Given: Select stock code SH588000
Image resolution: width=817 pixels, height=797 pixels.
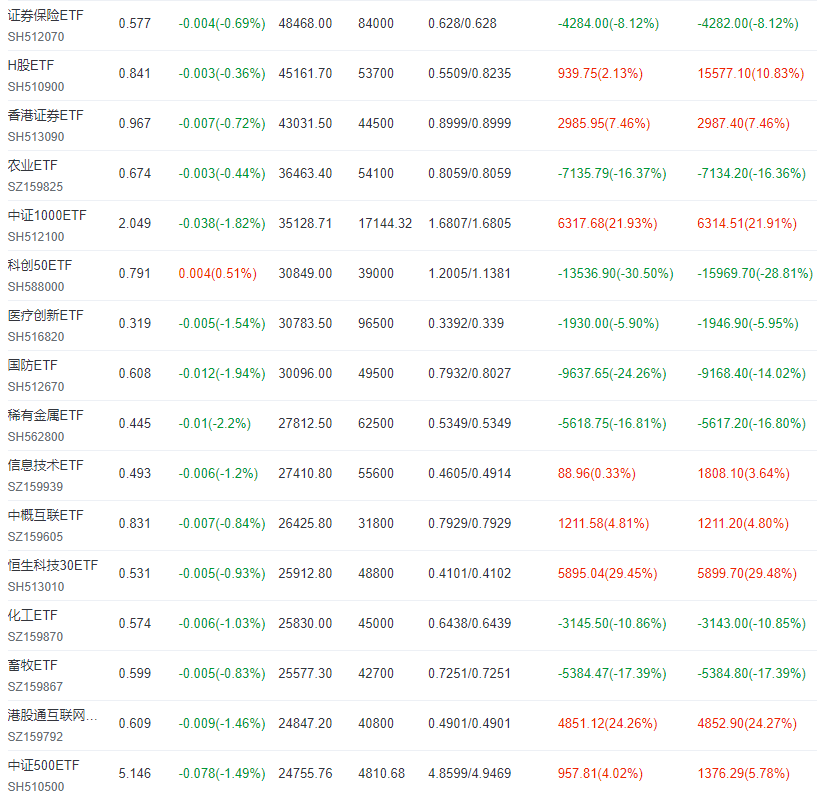Looking at the screenshot, I should click(x=36, y=287).
